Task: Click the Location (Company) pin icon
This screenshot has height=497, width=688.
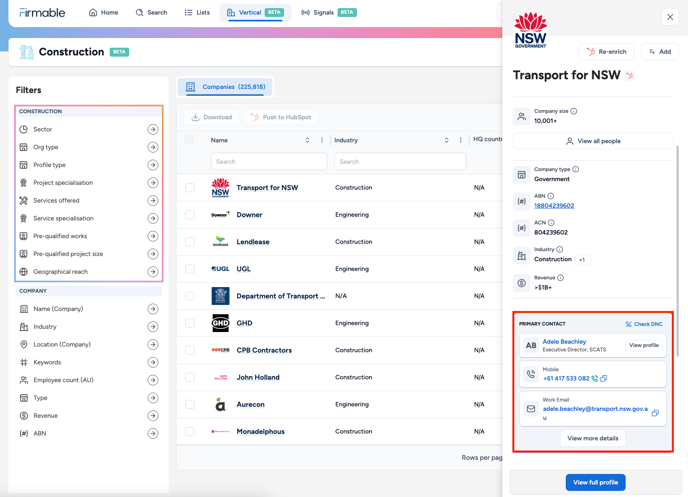Action: (24, 344)
